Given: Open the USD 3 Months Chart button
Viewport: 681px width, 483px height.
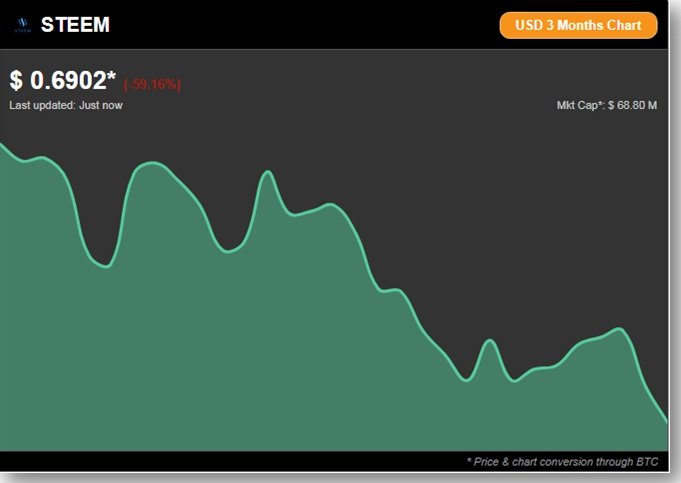Looking at the screenshot, I should click(x=579, y=25).
